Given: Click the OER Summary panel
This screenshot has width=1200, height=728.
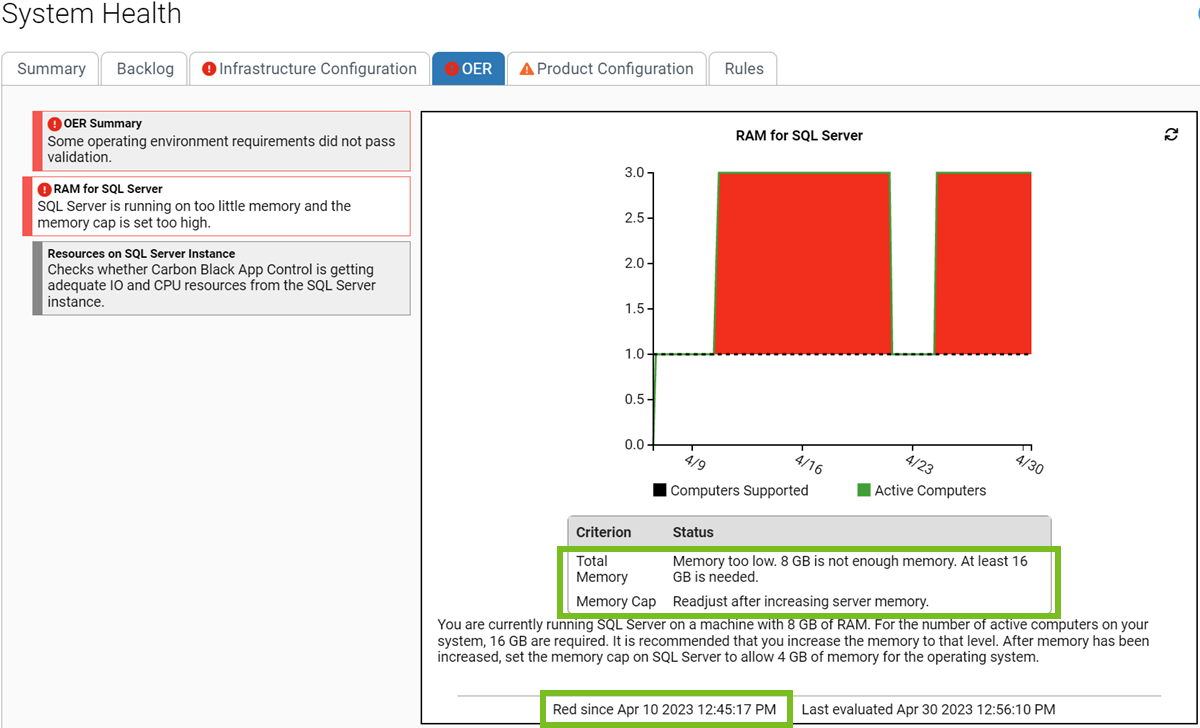Looking at the screenshot, I should click(x=221, y=140).
